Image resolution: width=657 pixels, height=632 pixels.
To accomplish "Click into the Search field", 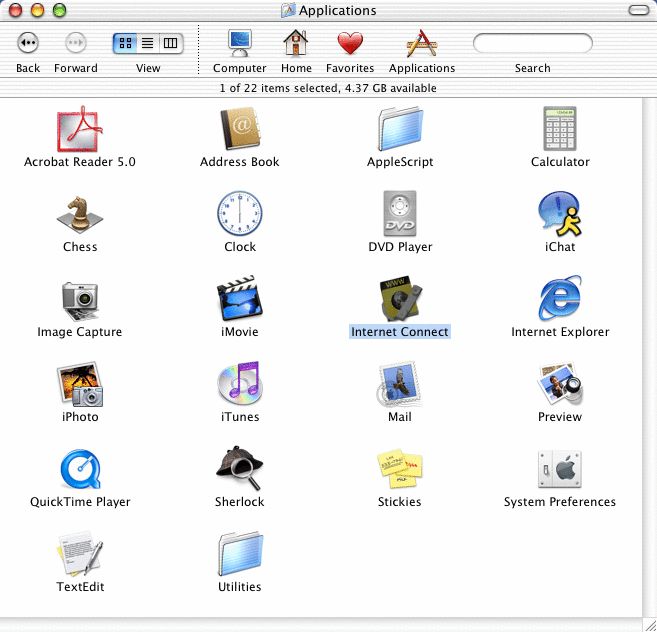I will pyautogui.click(x=533, y=43).
